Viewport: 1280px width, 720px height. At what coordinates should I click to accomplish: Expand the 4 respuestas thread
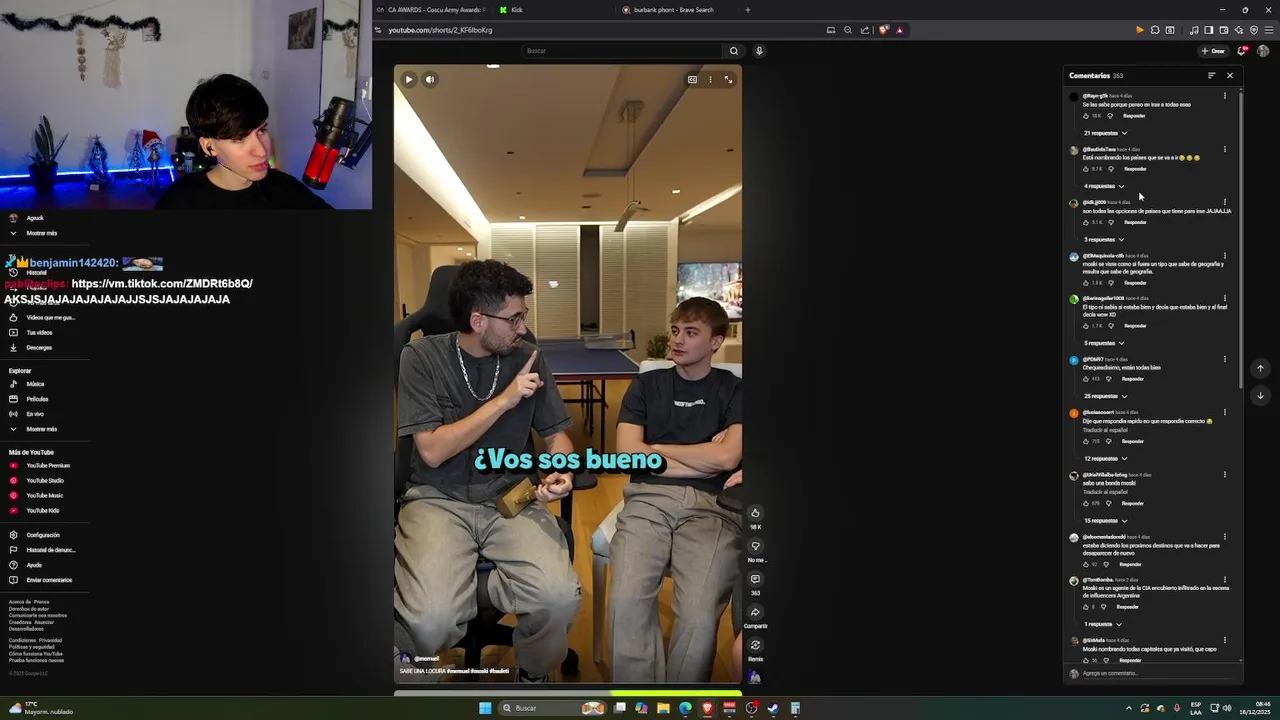click(x=1104, y=186)
